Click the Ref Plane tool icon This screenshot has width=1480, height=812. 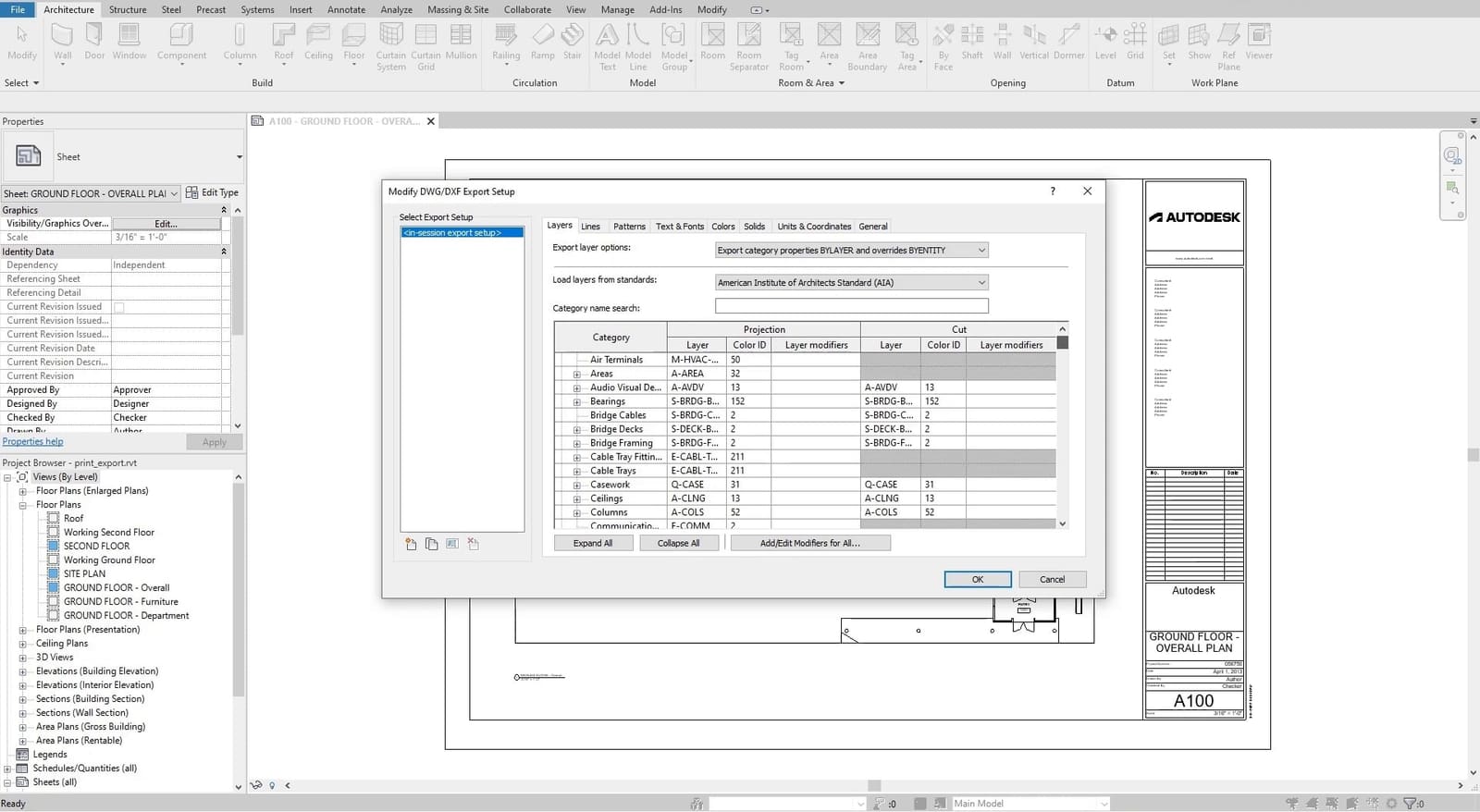pos(1228,47)
